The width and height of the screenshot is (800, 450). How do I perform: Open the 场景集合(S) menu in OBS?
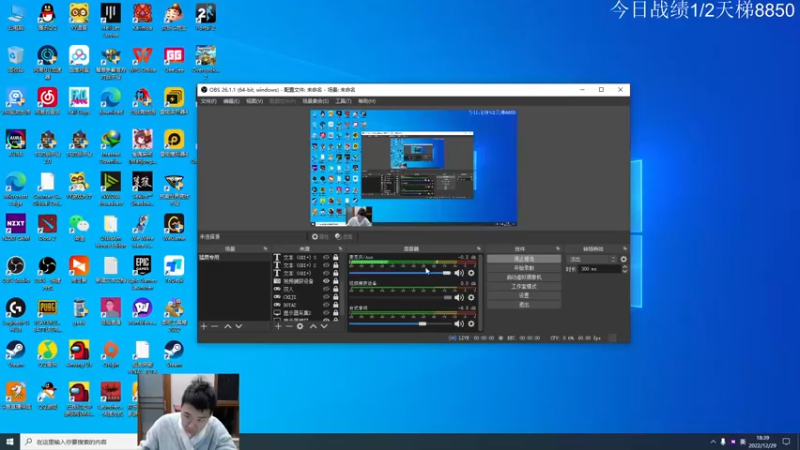click(315, 101)
